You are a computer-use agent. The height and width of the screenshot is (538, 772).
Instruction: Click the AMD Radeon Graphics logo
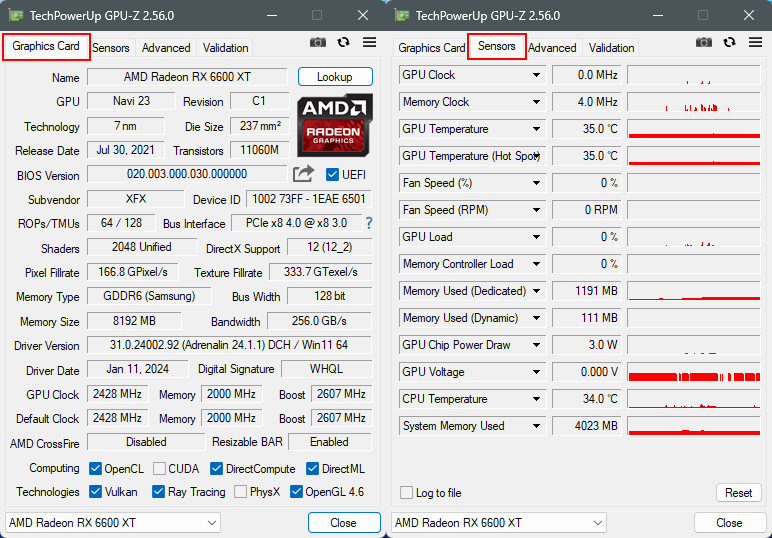coord(335,125)
